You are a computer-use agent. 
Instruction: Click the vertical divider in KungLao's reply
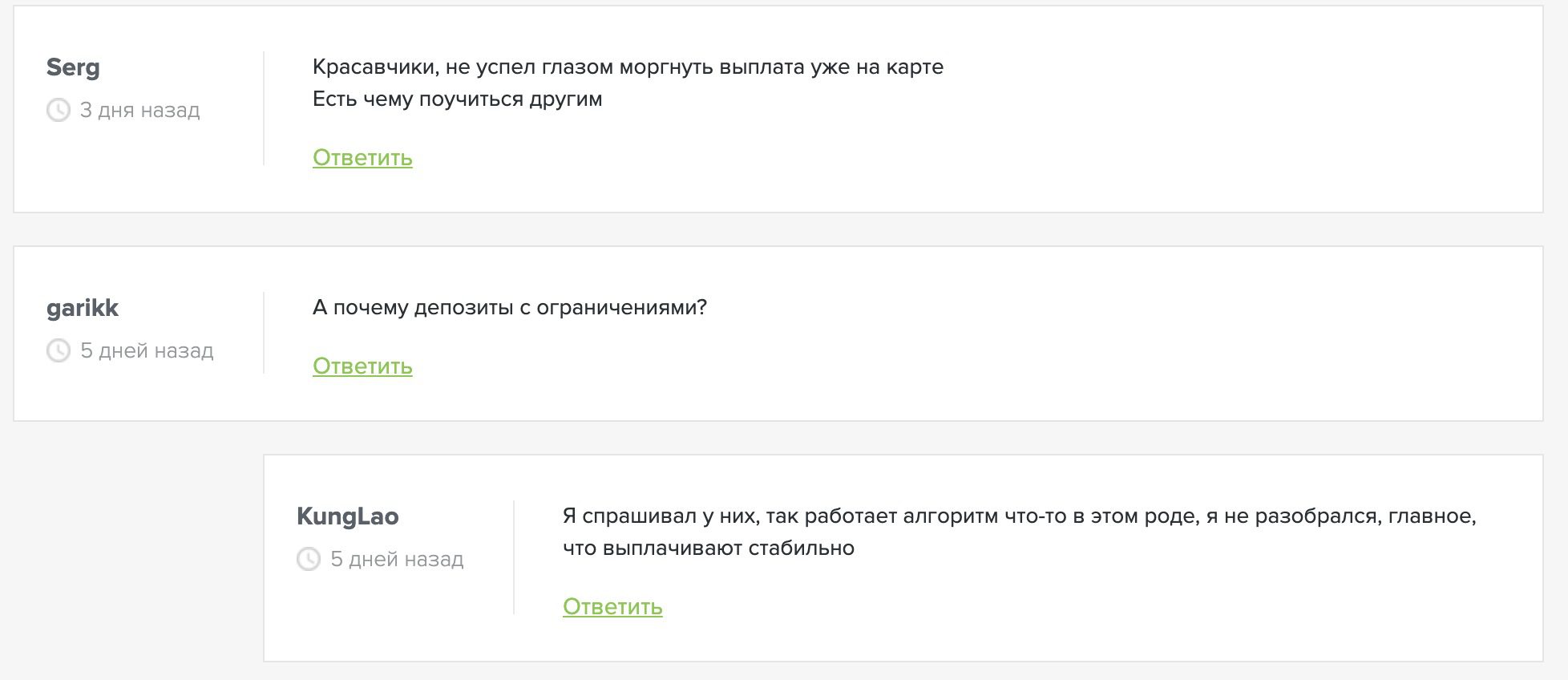[514, 557]
